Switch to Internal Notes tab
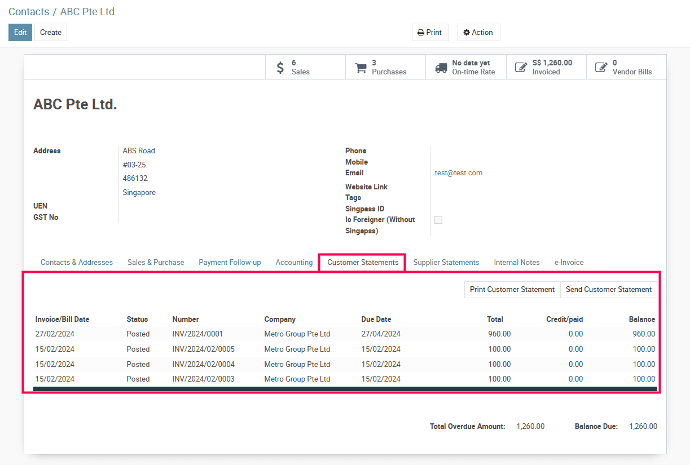The width and height of the screenshot is (690, 465). coord(517,262)
